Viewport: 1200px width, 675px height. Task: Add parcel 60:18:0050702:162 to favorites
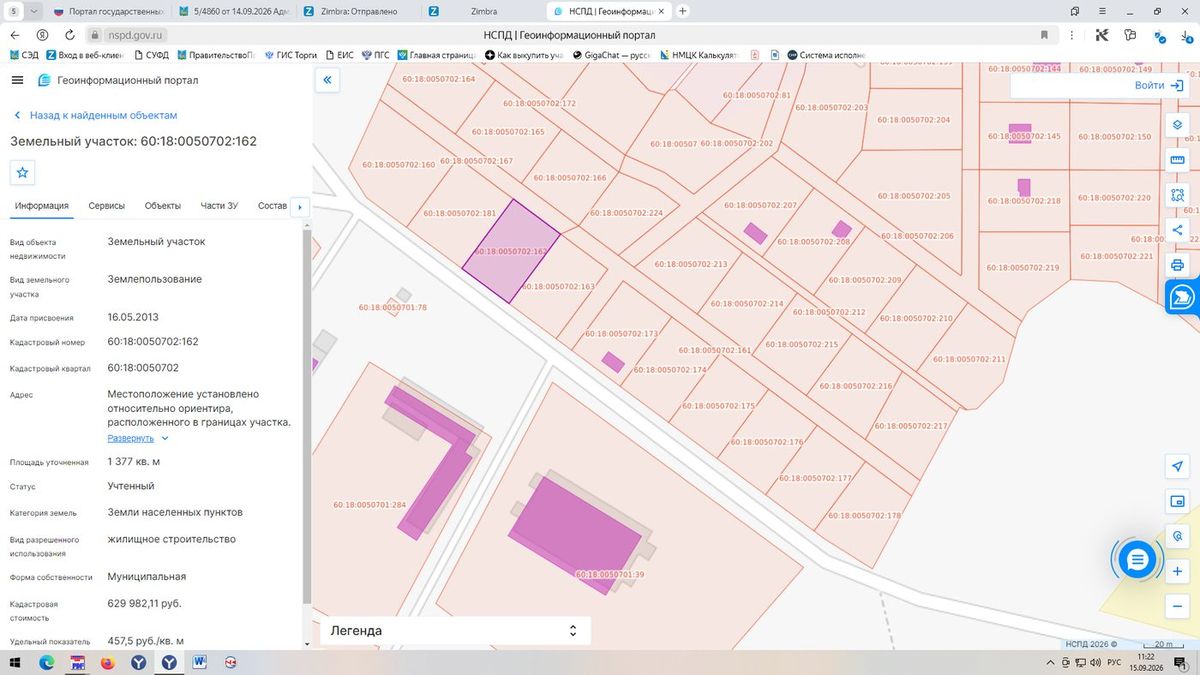click(23, 172)
